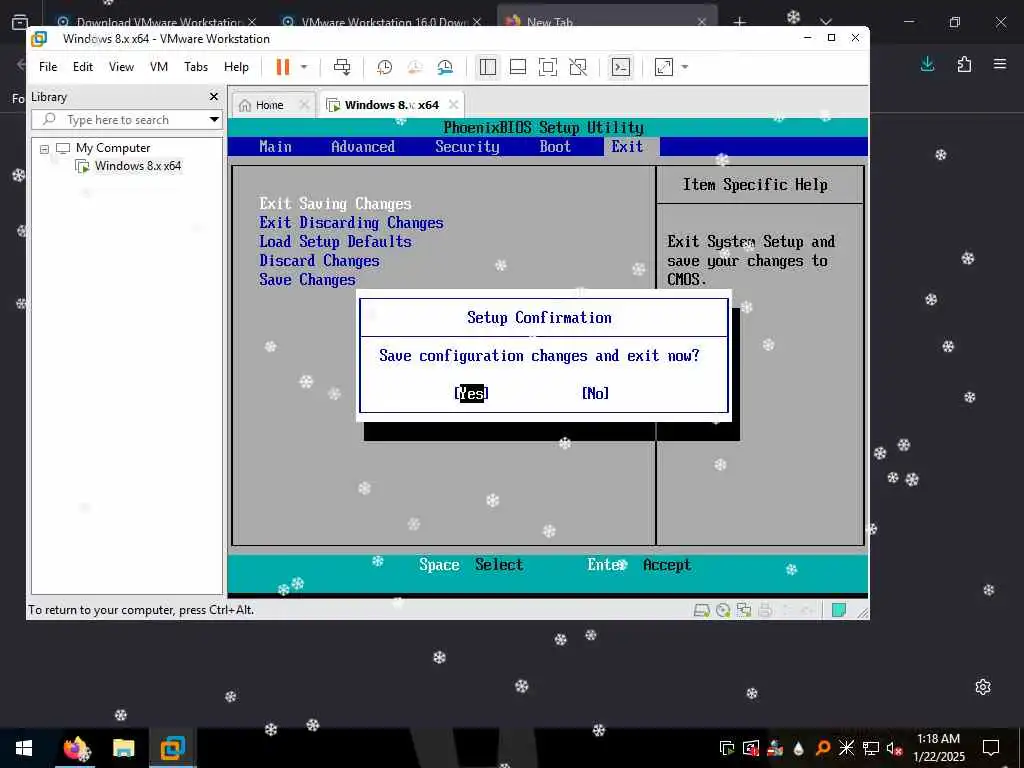Focus the 'Type here to search' library field
This screenshot has width=1024, height=768.
pyautogui.click(x=119, y=120)
